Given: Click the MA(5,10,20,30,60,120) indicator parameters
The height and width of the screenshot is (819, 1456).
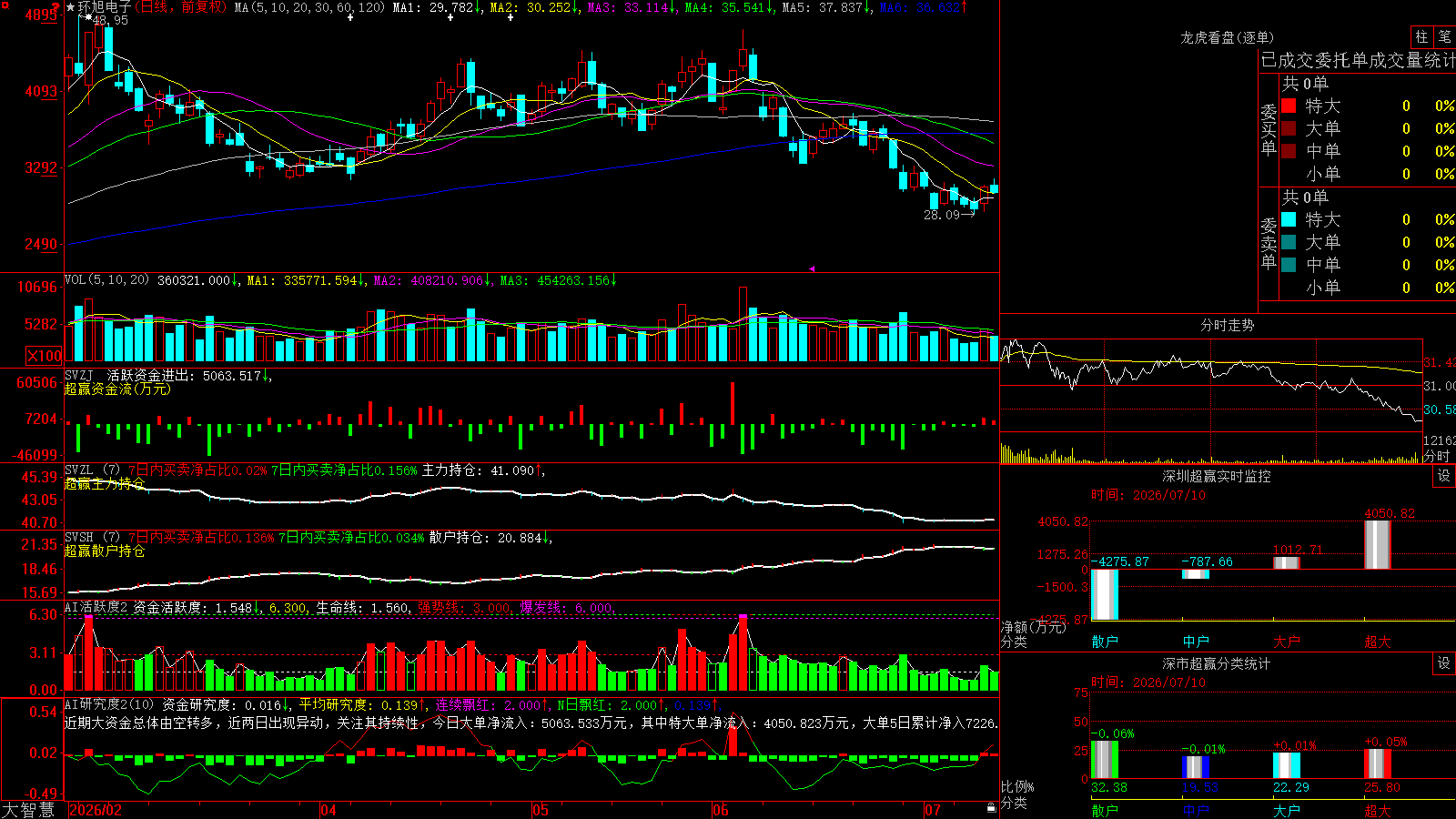Looking at the screenshot, I should [x=309, y=7].
